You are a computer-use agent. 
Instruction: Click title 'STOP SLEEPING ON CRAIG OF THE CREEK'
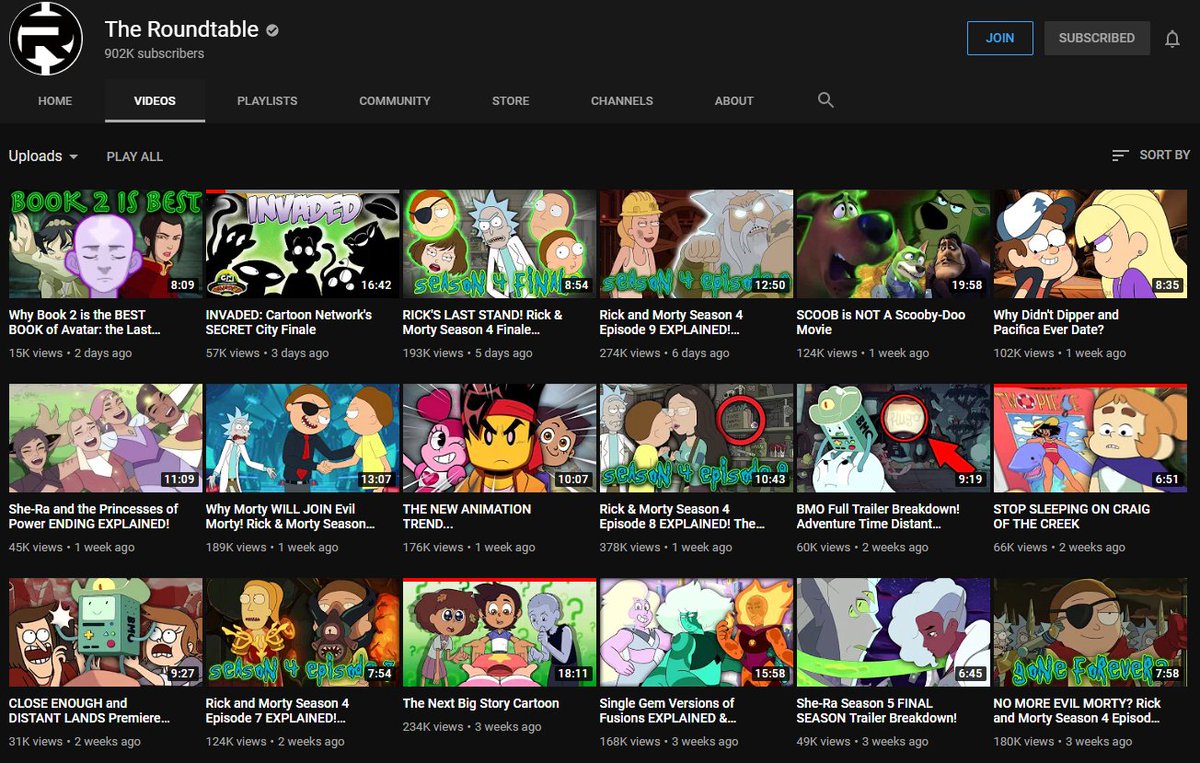point(1072,516)
